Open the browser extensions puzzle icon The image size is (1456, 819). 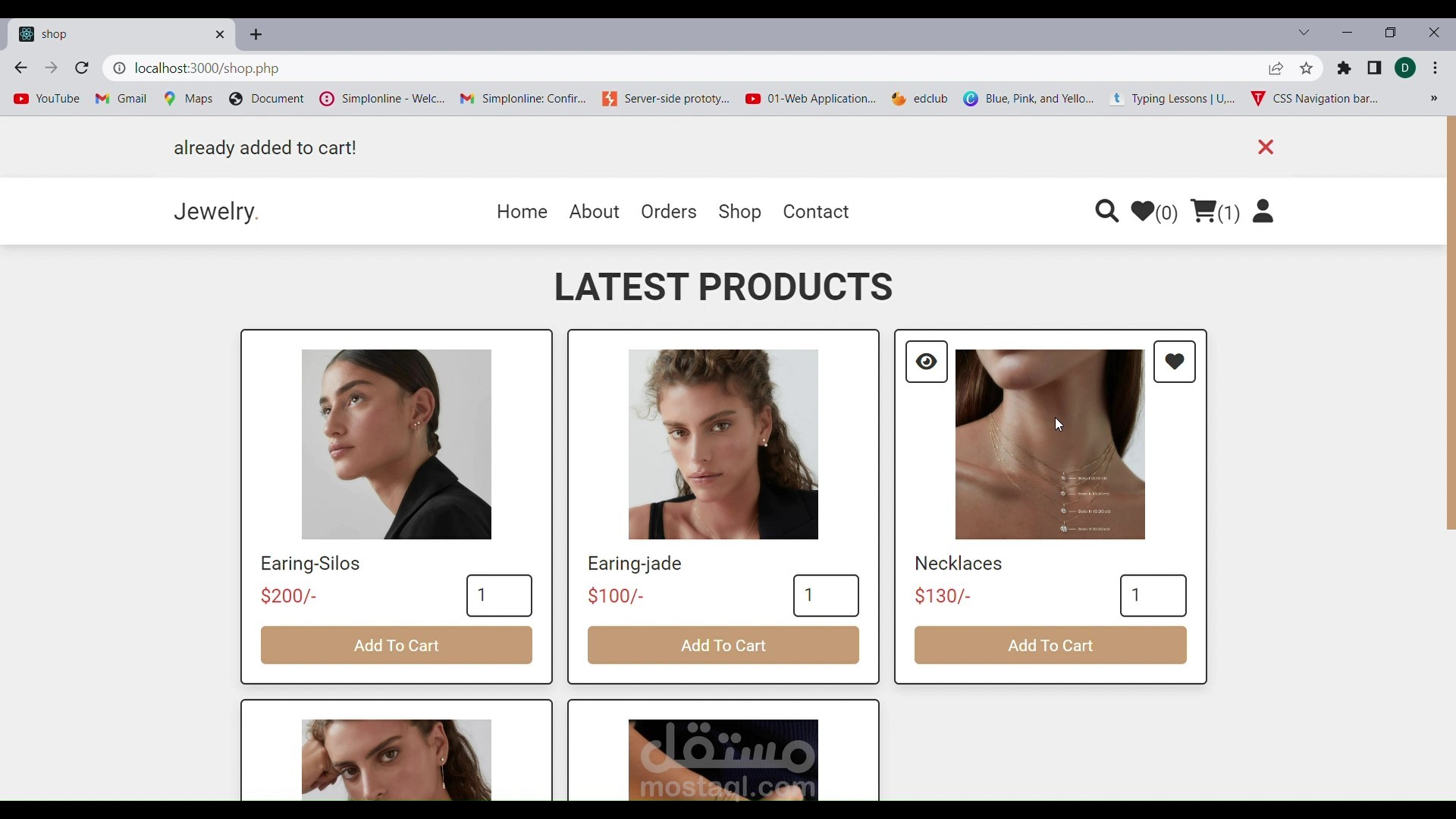[1345, 68]
